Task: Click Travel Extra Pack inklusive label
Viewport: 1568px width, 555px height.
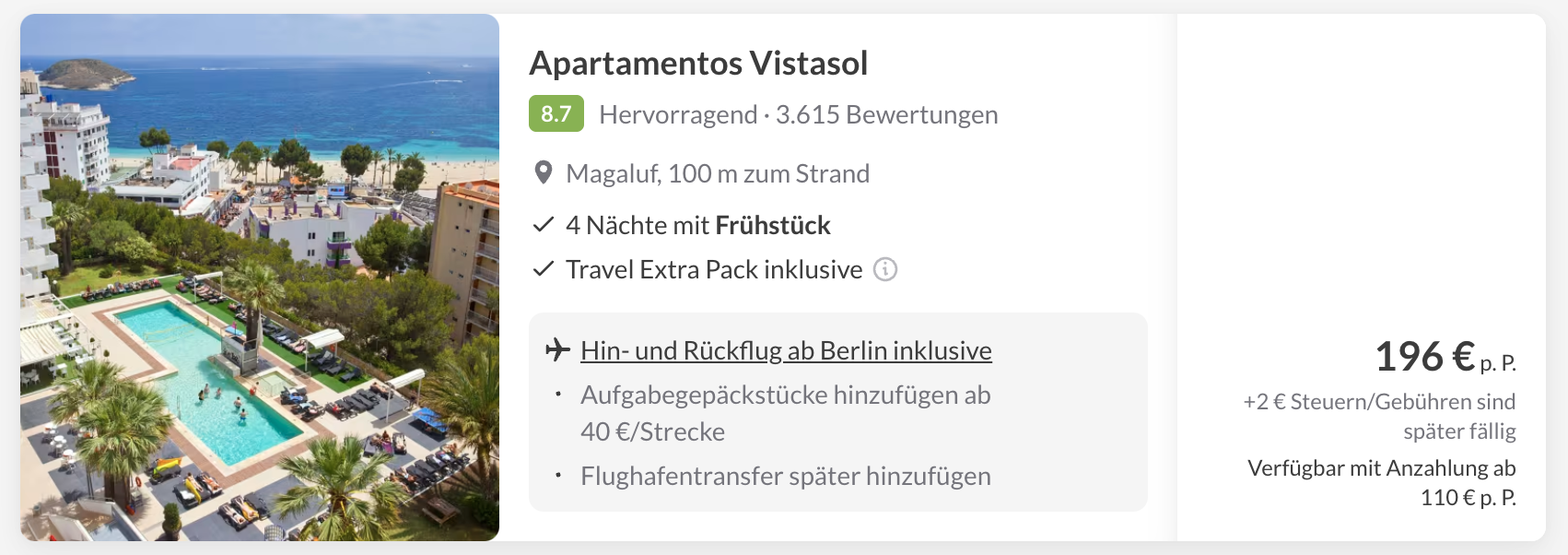Action: tap(714, 269)
